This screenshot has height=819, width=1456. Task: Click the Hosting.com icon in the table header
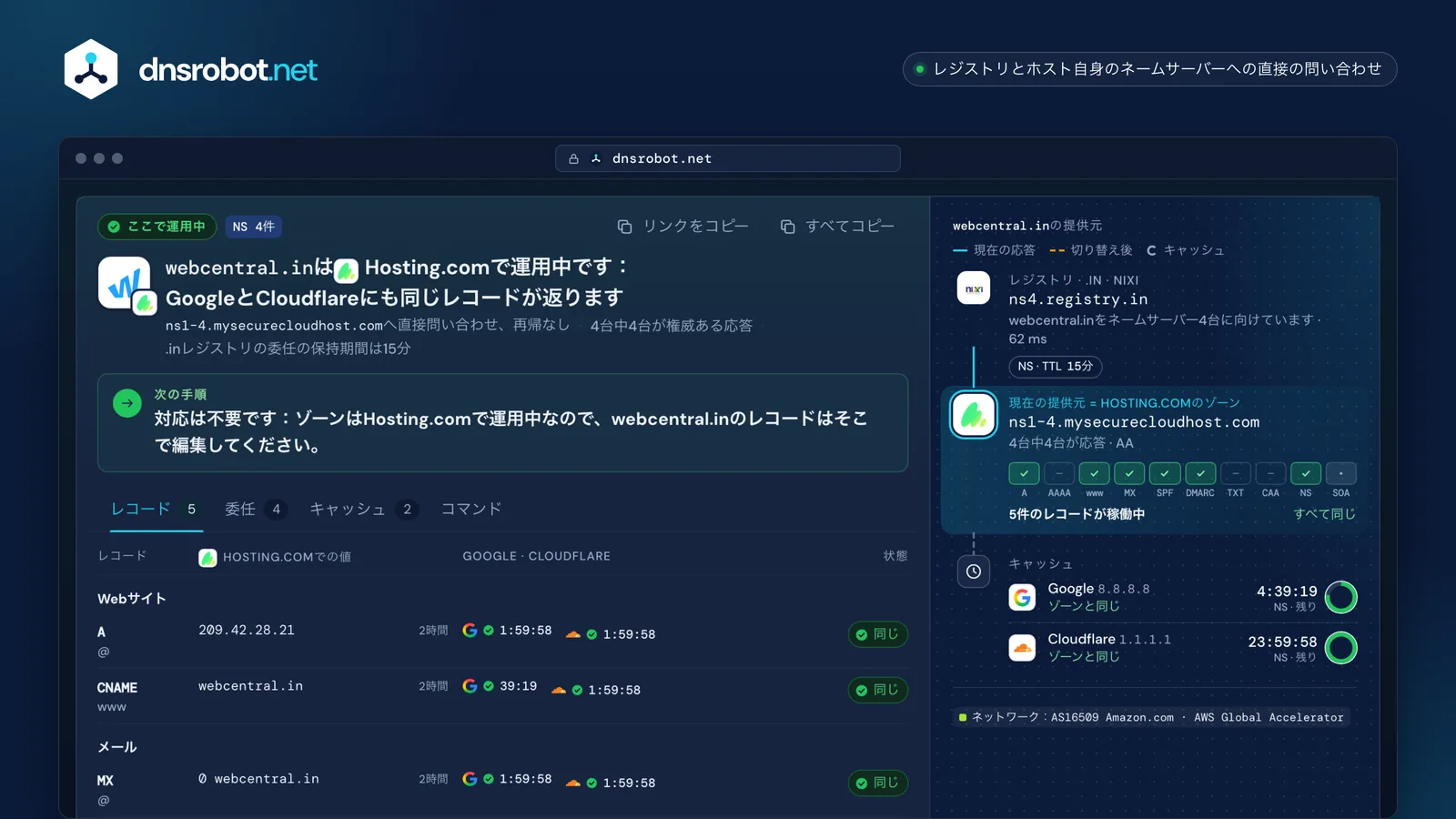[207, 558]
